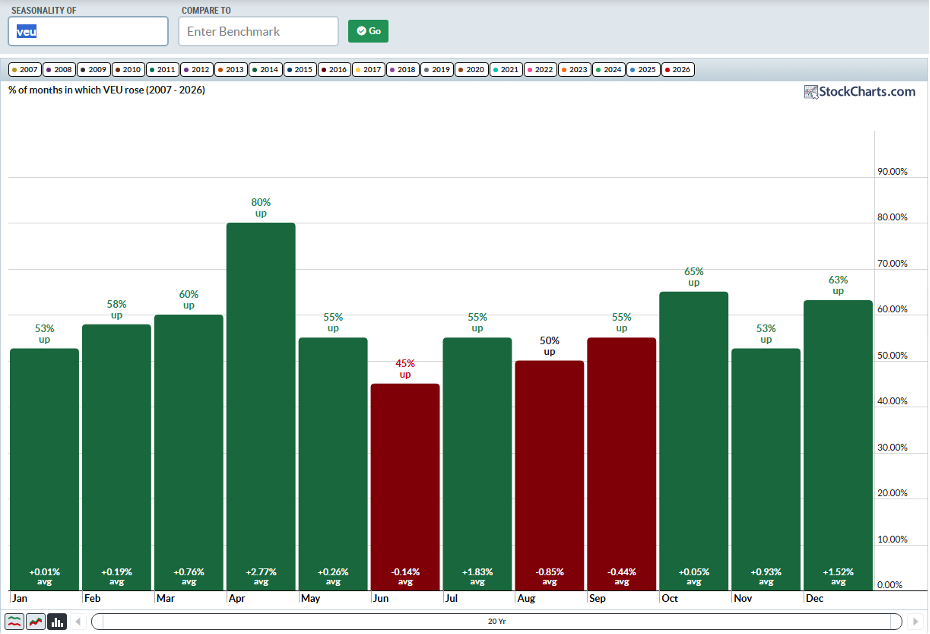
Task: Click the February 58% bar
Action: (117, 457)
